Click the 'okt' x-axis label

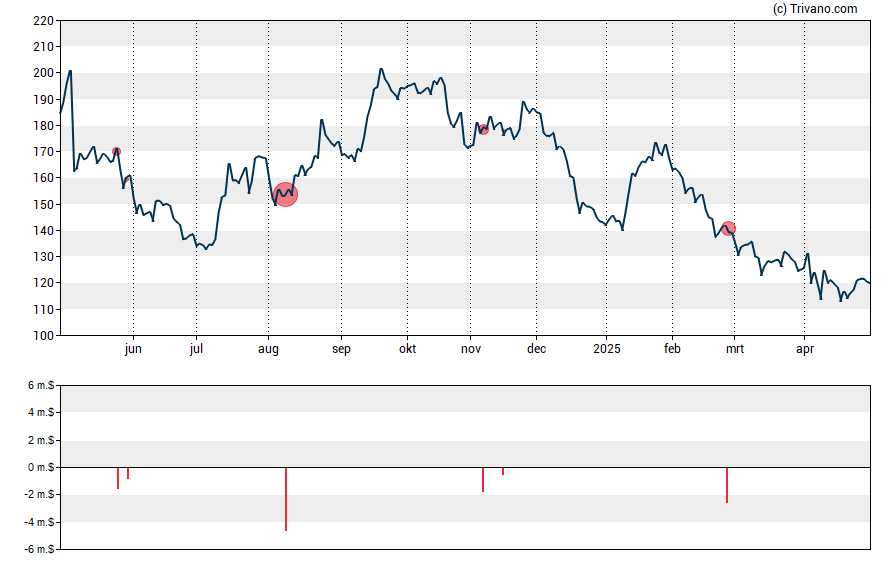pyautogui.click(x=407, y=349)
